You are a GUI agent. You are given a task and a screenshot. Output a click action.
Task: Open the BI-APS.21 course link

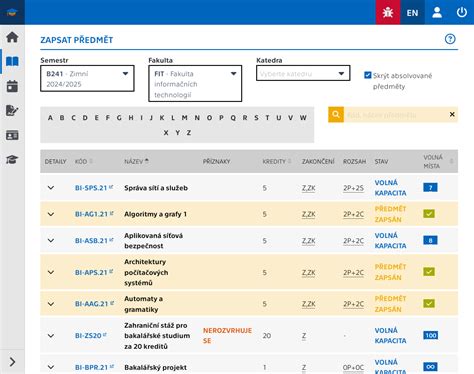point(94,272)
